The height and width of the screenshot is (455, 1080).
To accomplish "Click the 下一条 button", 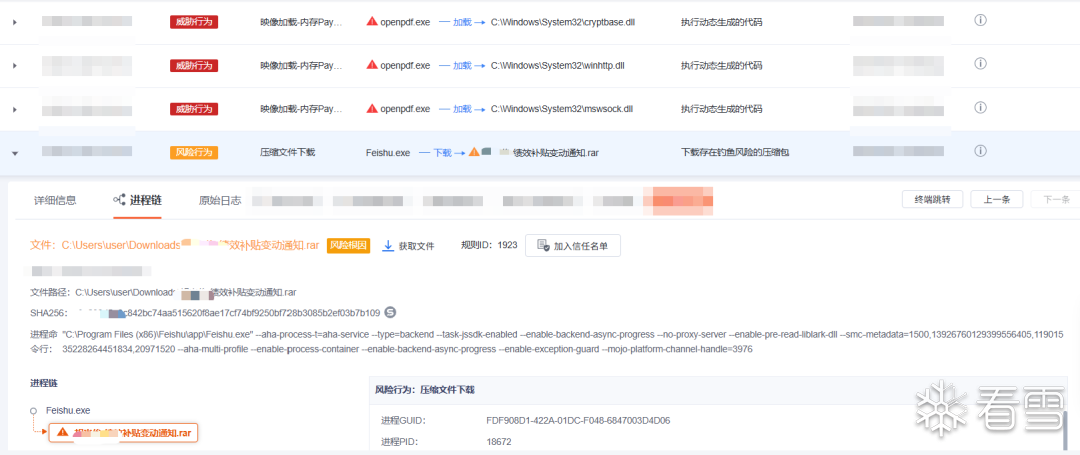I will (x=1056, y=200).
